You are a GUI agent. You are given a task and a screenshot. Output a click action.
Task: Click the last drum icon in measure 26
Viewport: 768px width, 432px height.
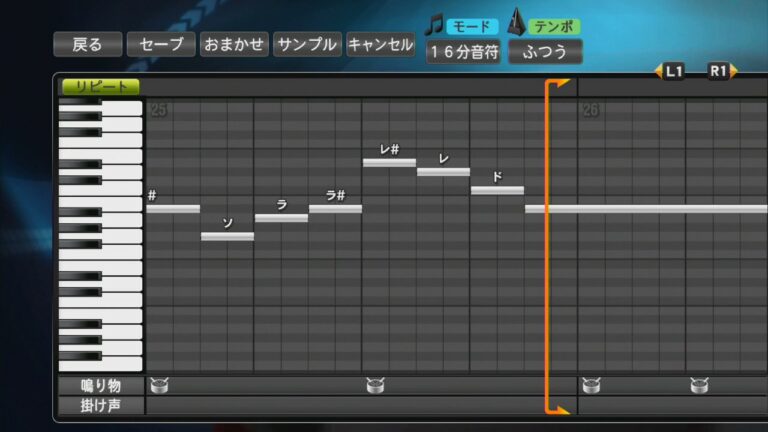point(699,384)
